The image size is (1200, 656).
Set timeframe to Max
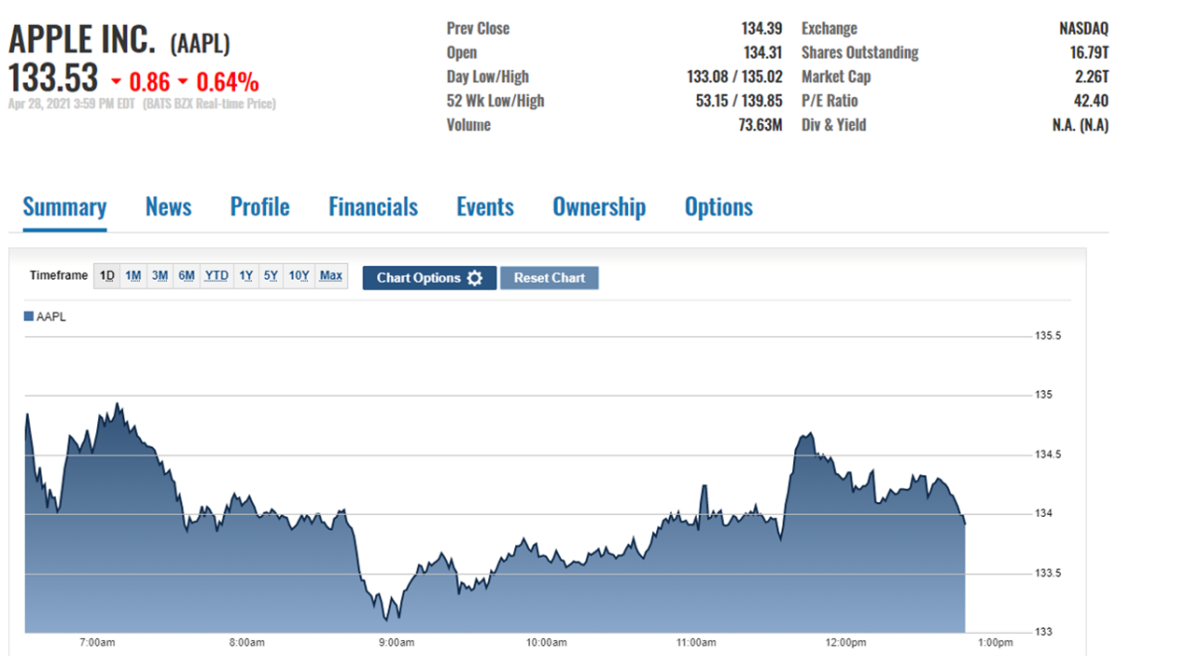(x=331, y=276)
